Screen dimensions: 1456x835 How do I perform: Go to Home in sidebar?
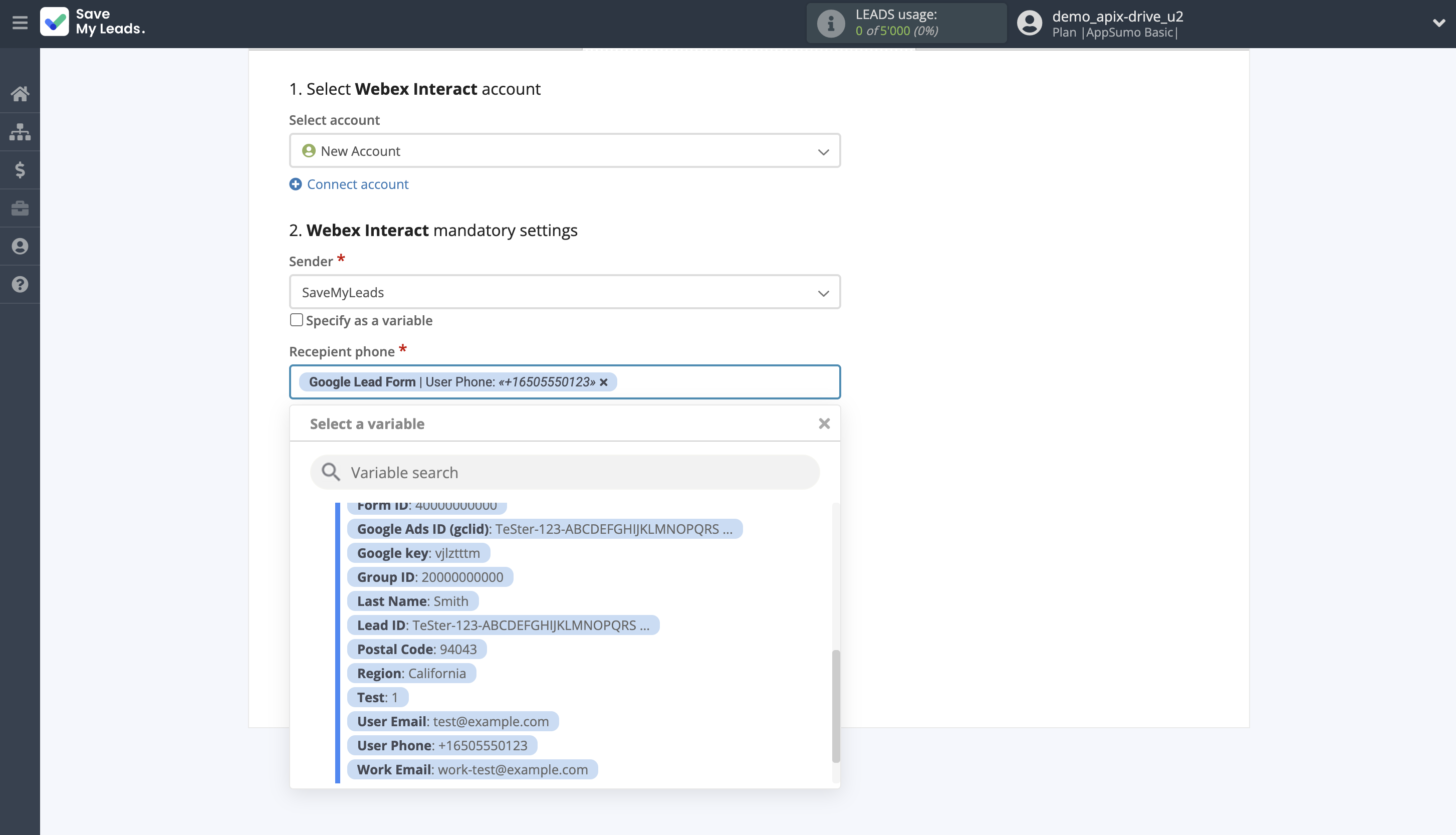click(x=20, y=94)
